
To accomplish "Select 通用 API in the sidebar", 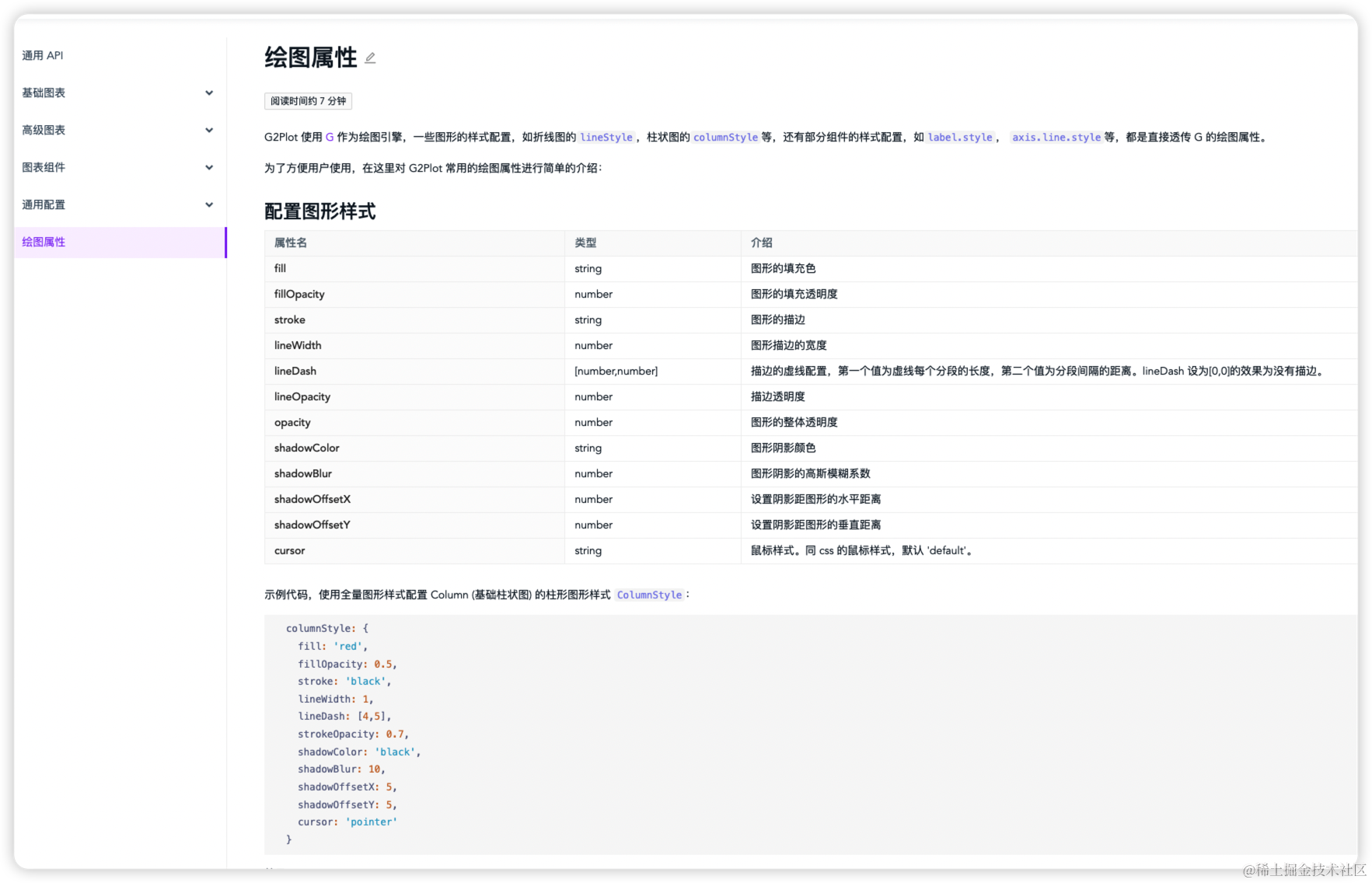I will (43, 55).
